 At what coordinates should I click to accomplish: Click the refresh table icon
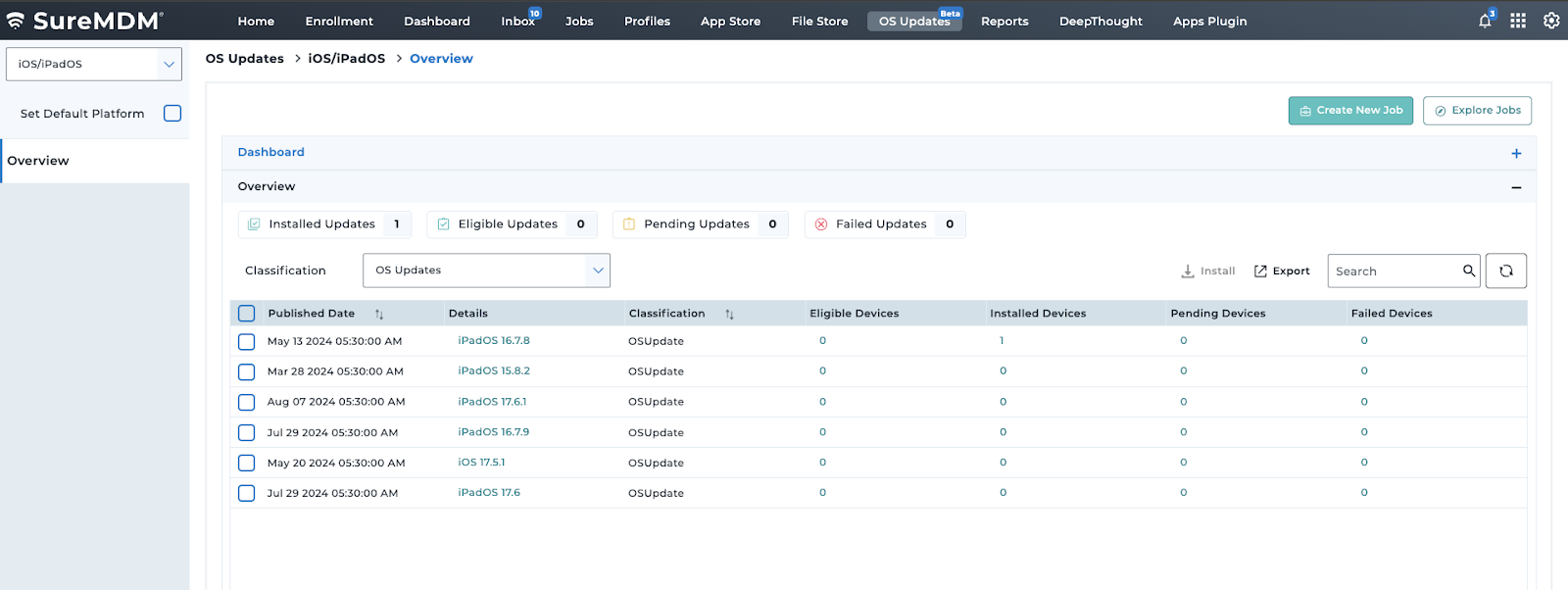click(x=1506, y=270)
